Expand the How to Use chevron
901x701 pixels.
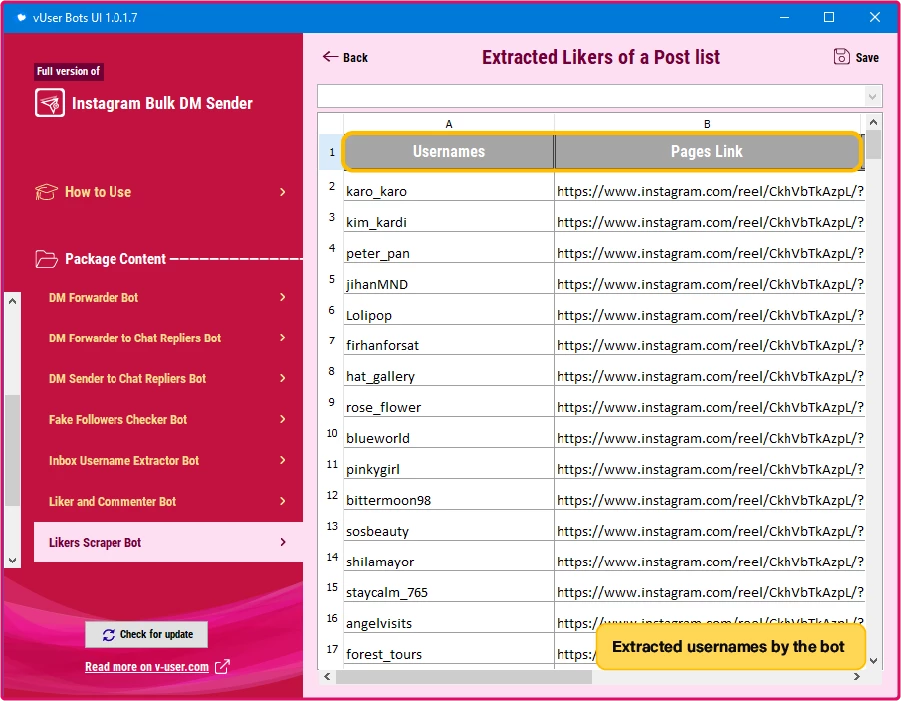point(282,192)
